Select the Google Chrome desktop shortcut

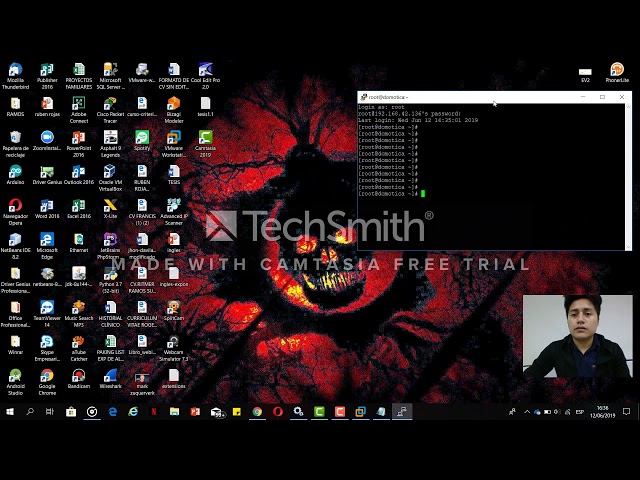[x=47, y=382]
